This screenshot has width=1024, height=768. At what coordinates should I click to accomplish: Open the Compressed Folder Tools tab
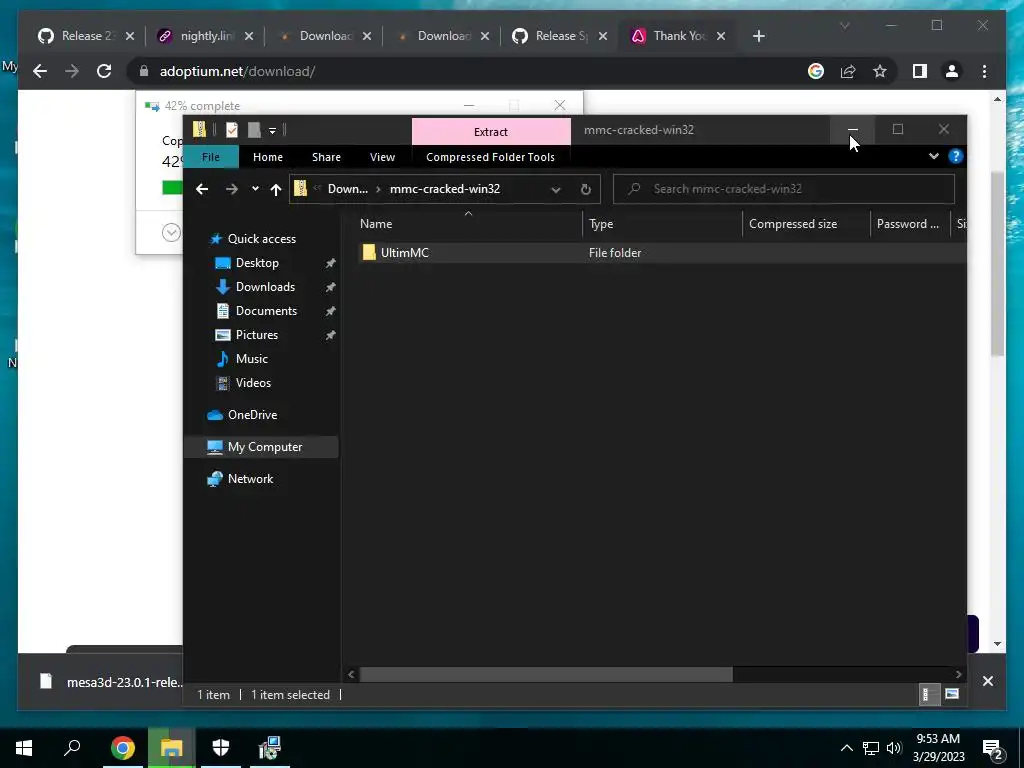pos(490,157)
